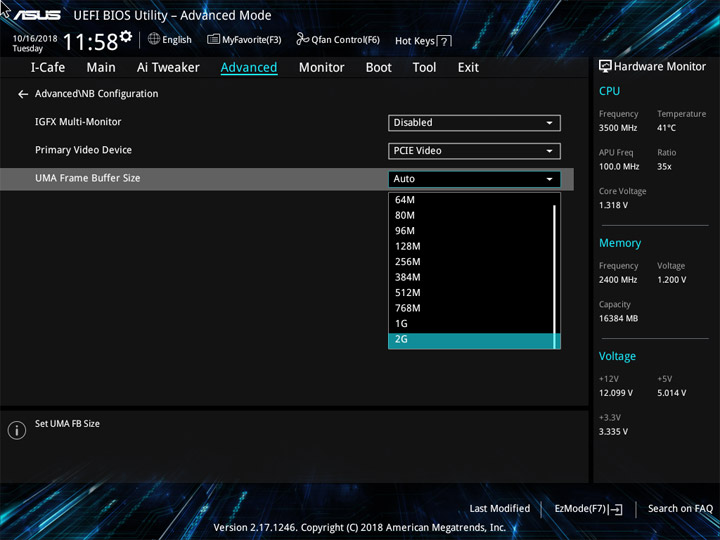Switch to the Main tab

click(101, 68)
